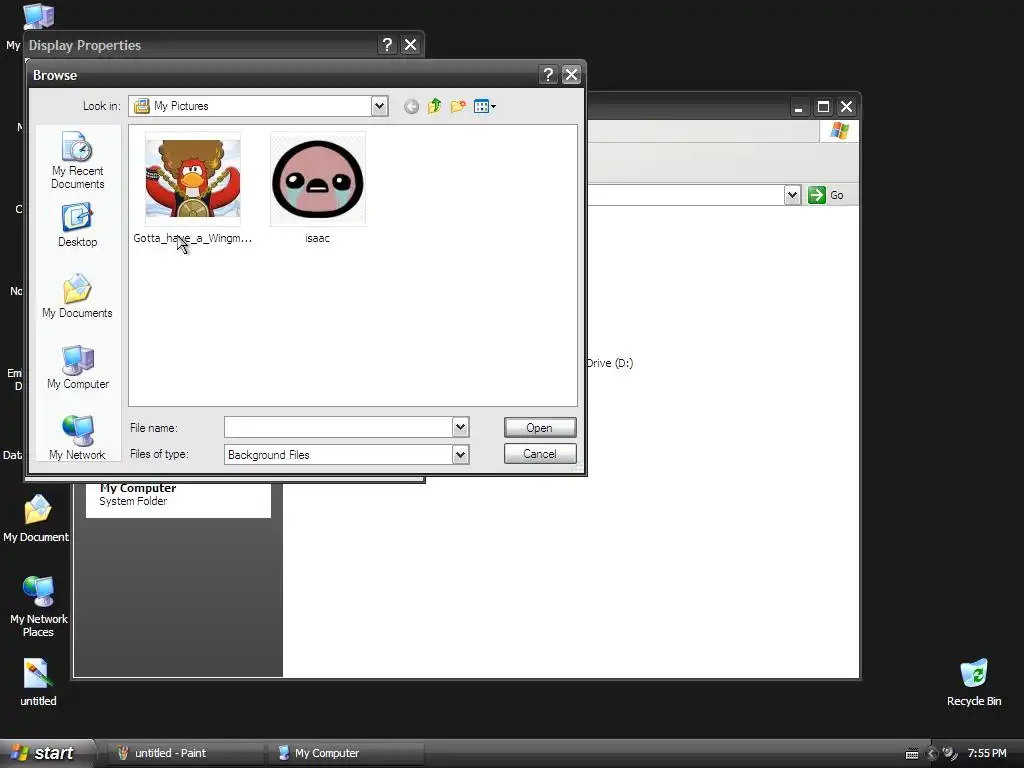Click the system tray clock 7:55 PM
Viewport: 1024px width, 768px height.
click(987, 754)
